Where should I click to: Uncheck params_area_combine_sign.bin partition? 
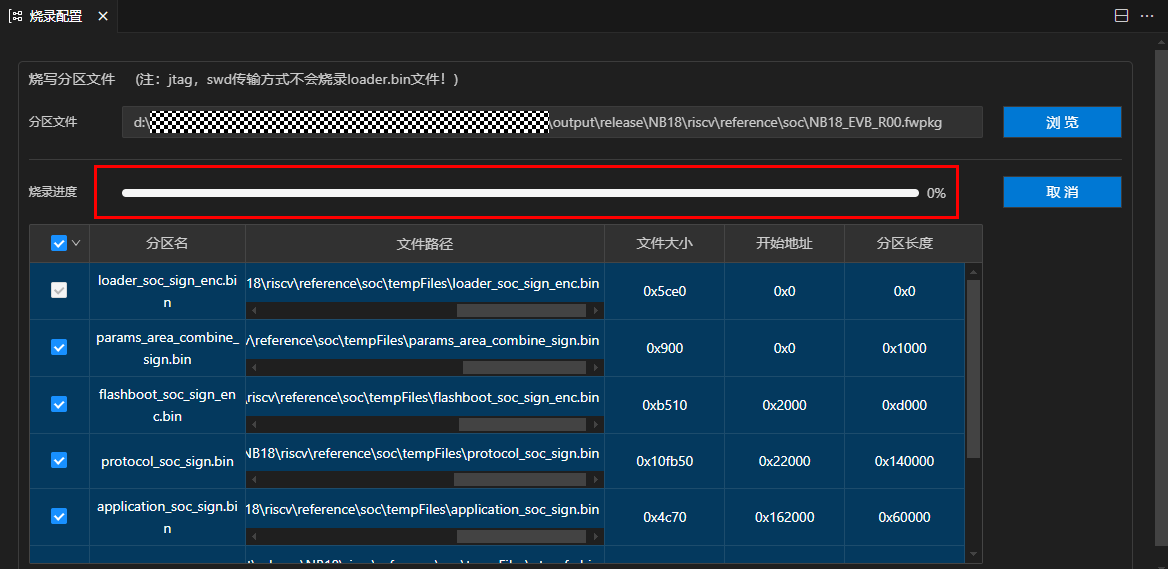tap(59, 347)
